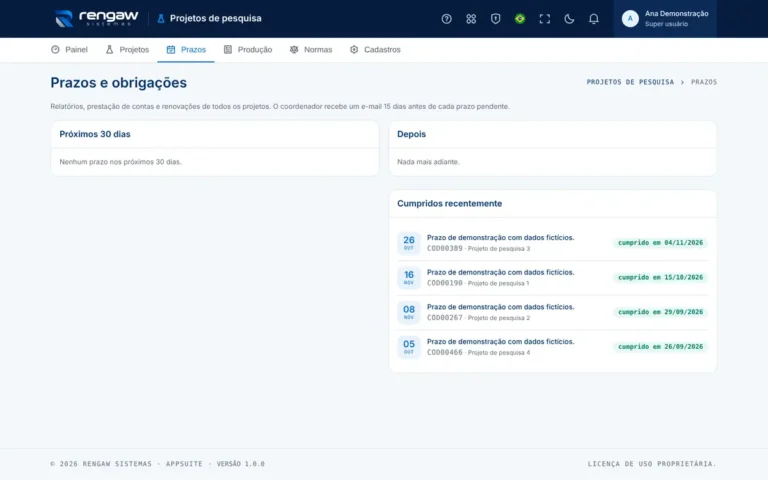Screen dimensions: 768x480
Task: Go to the Painel tab
Action: [x=69, y=49]
